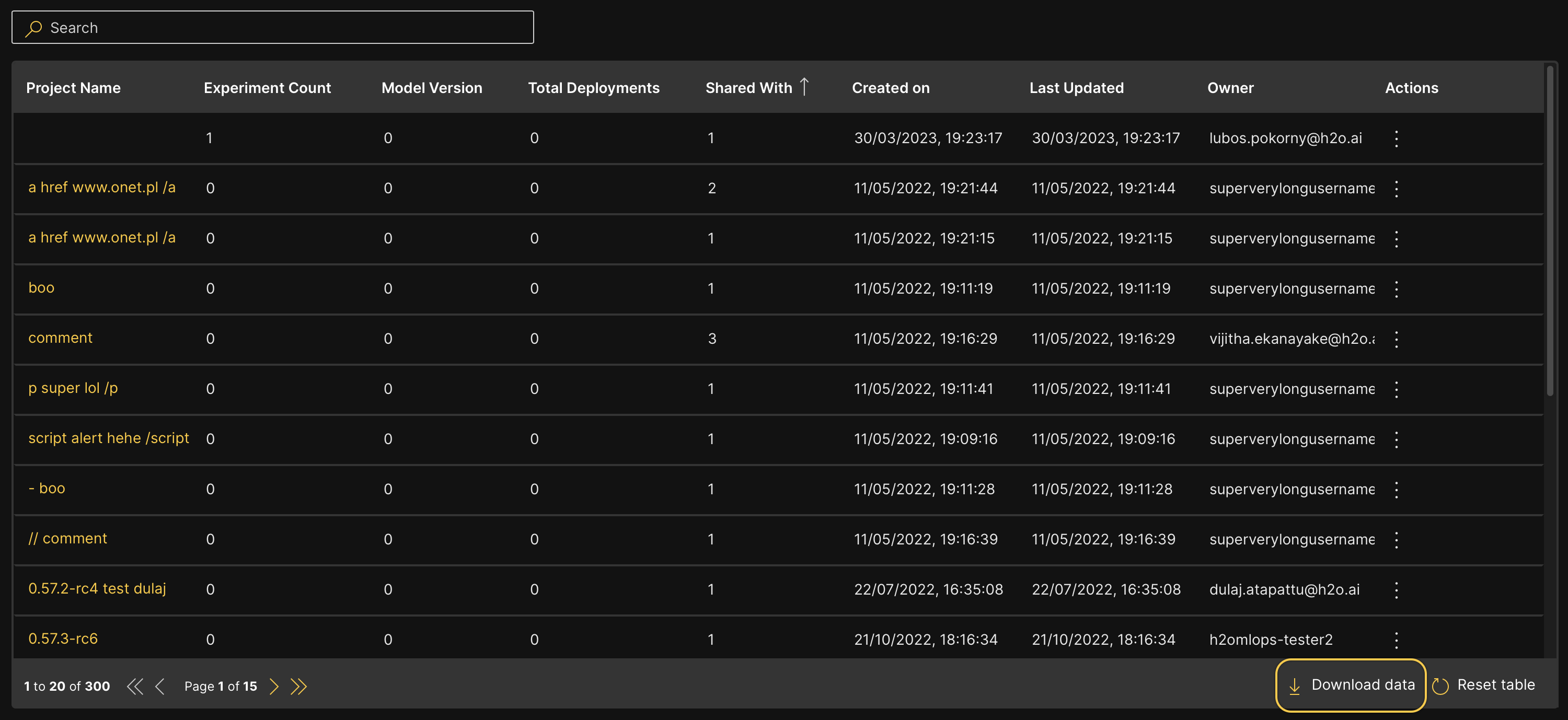This screenshot has width=1568, height=720.
Task: Go to the next page arrow
Action: click(274, 687)
